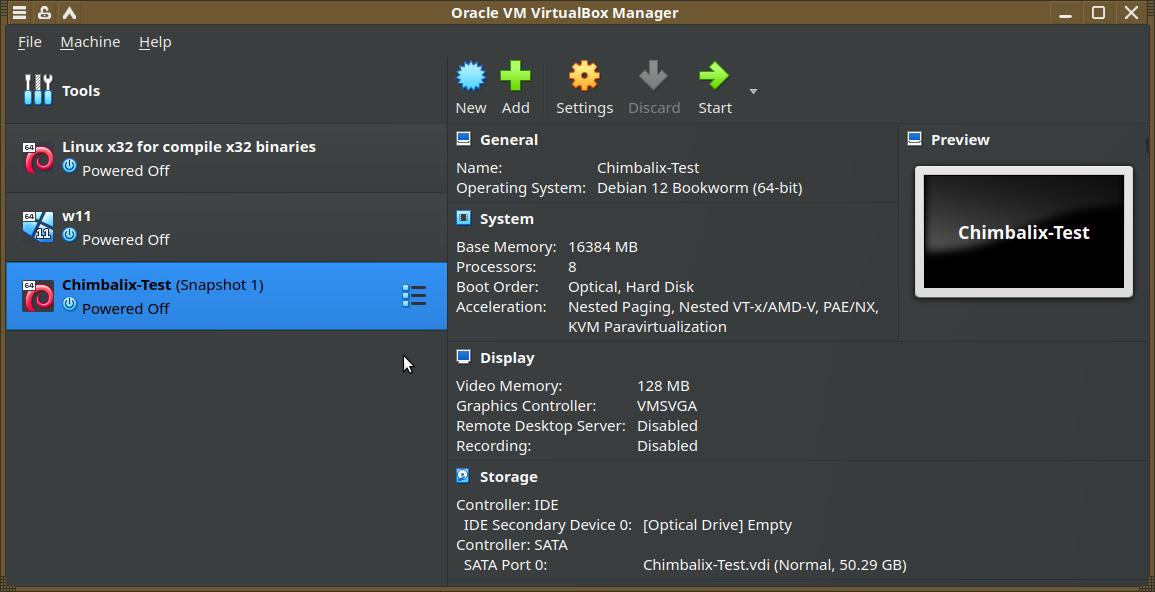1155x592 pixels.
Task: Click the General section header link
Action: [x=508, y=140]
